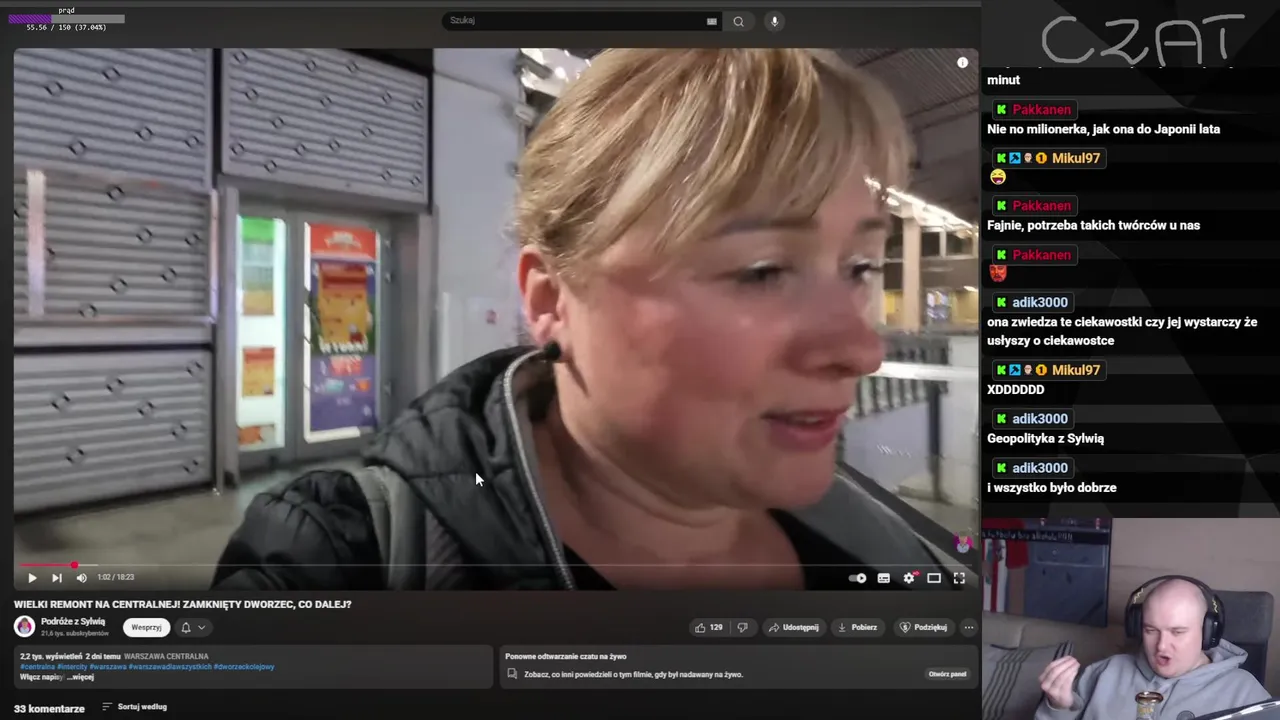
Task: Click message 'Fajnie, potrzeba takich twórców u nas'
Action: tap(1093, 225)
